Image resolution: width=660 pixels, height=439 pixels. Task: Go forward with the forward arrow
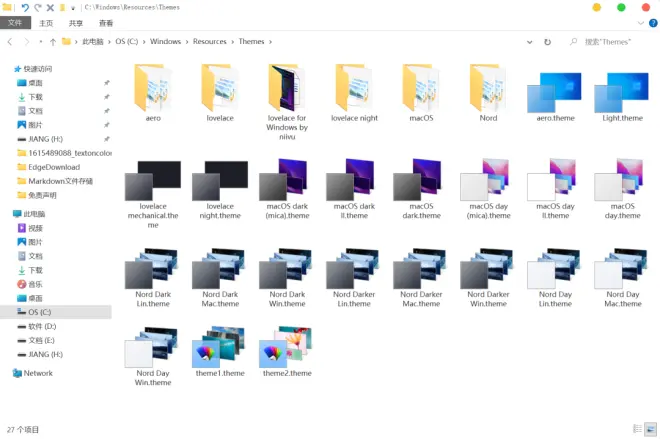27,42
